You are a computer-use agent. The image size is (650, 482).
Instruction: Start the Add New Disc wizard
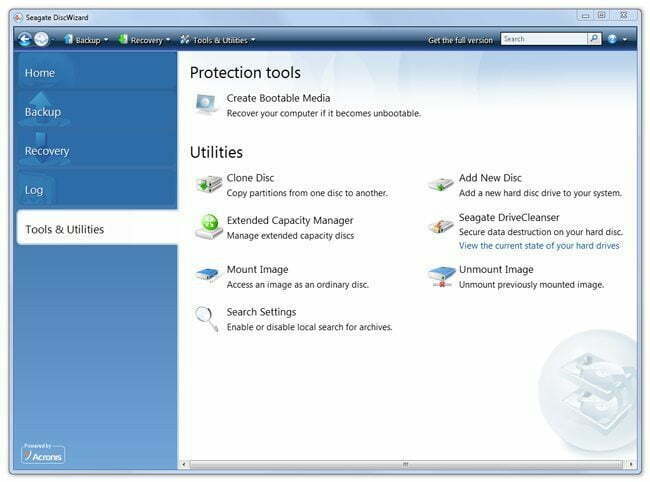pos(490,178)
